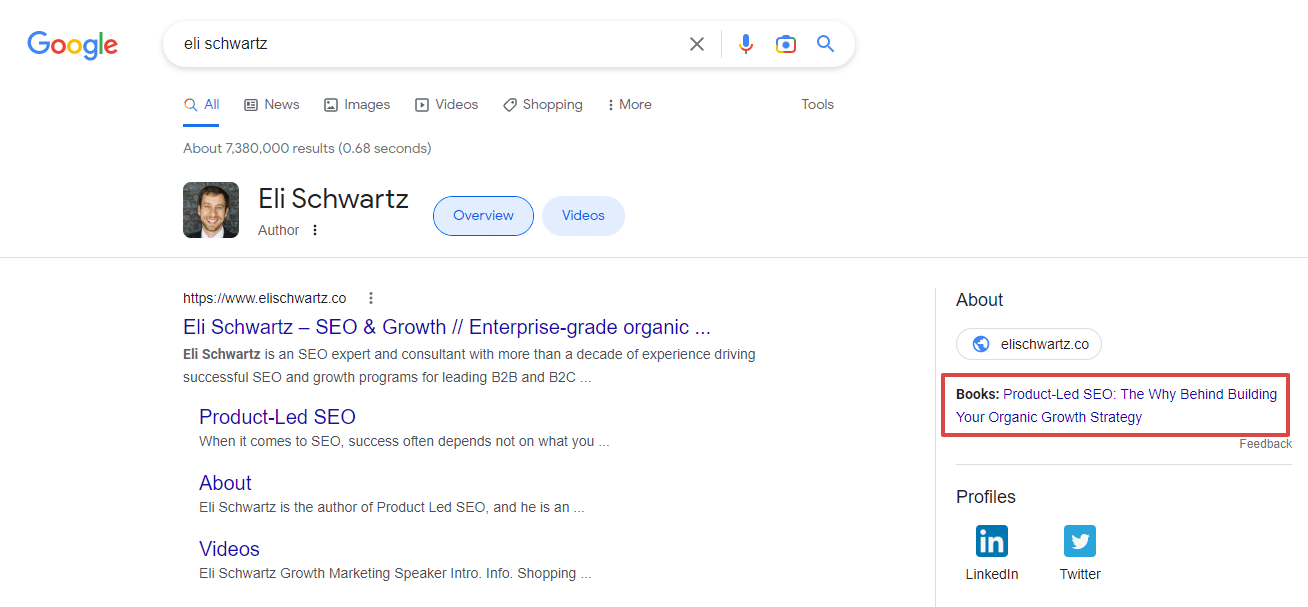The width and height of the screenshot is (1308, 607).
Task: Open the Product-Led SEO book link
Action: (x=1116, y=406)
